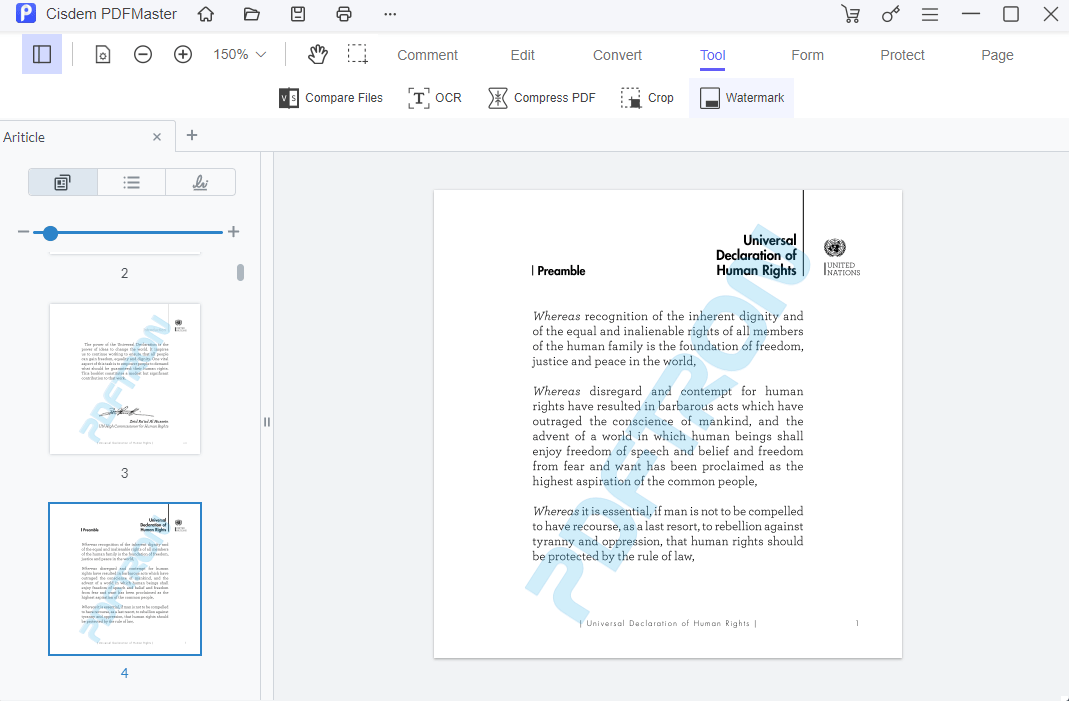
Task: Click the United Nations logo on the page
Action: 842,257
